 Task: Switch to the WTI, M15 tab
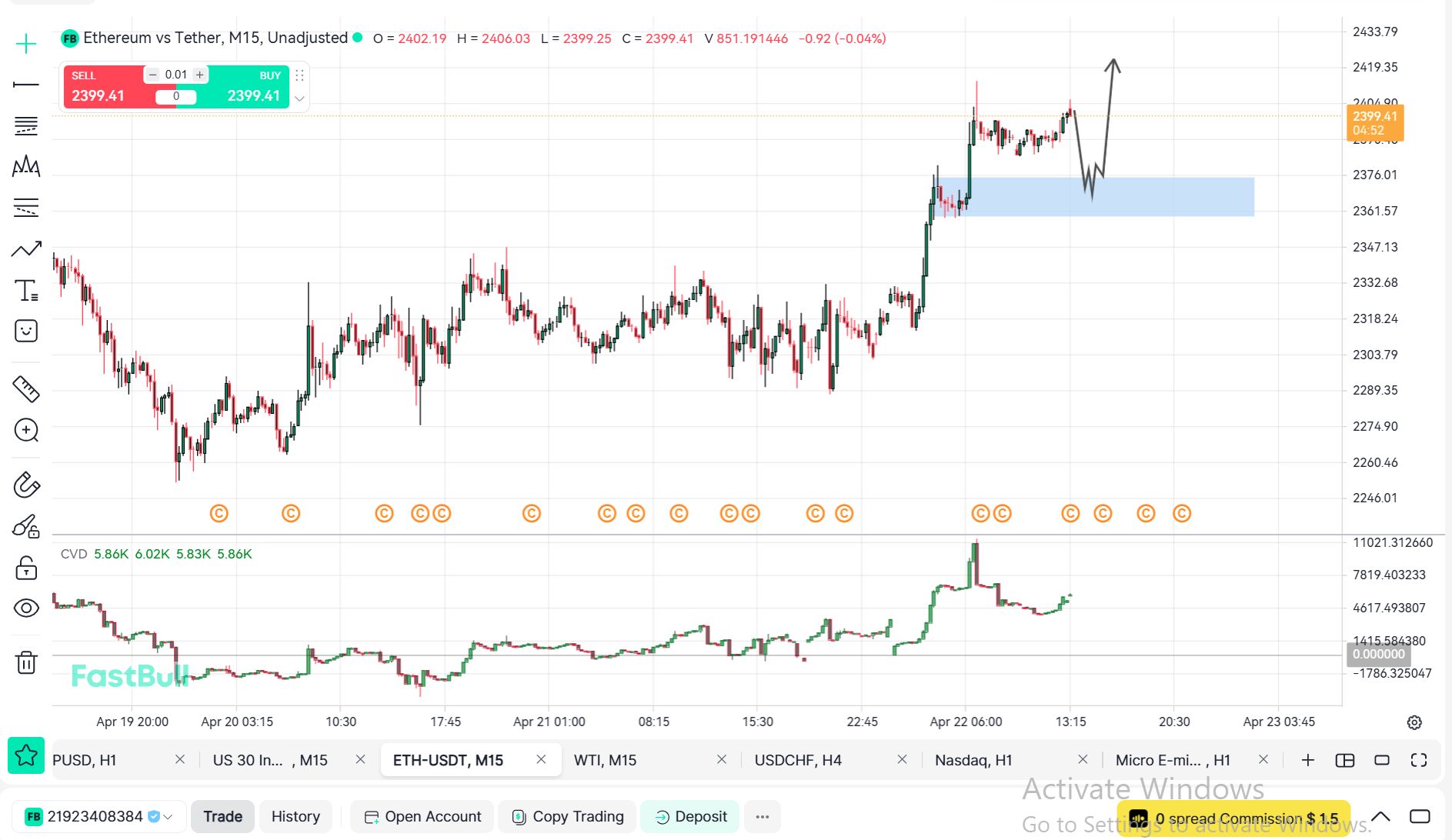(x=606, y=760)
